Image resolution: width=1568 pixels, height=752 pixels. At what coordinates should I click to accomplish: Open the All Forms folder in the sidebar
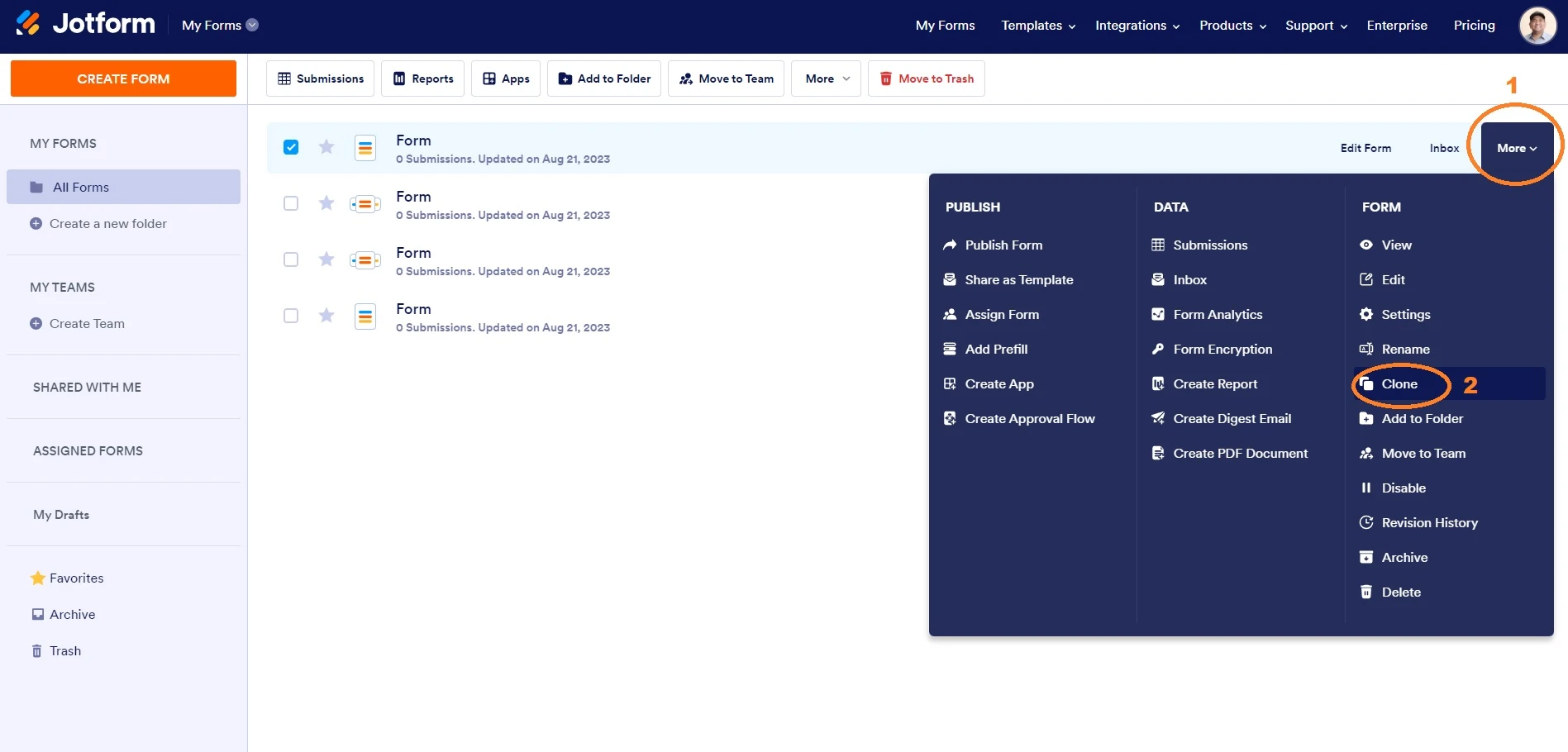[81, 188]
